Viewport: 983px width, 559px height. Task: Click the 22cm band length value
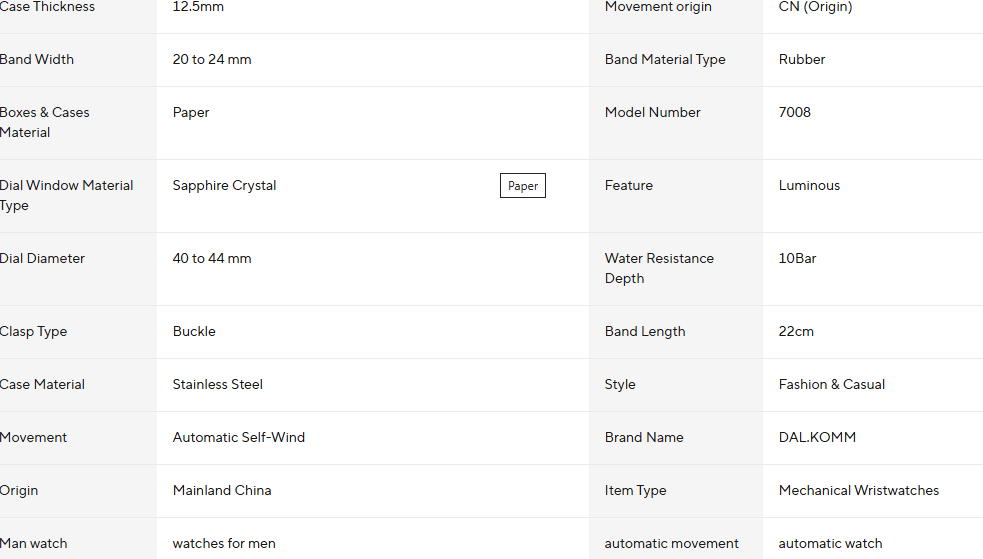coord(796,331)
